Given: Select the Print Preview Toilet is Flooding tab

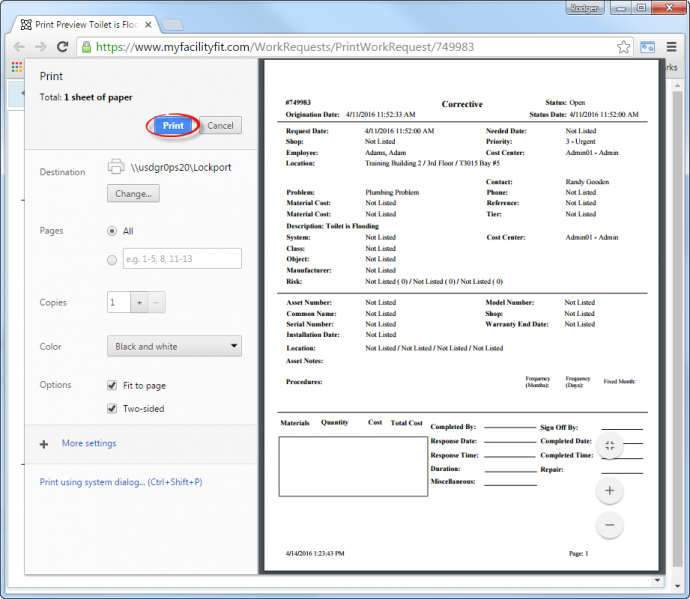Looking at the screenshot, I should [x=86, y=25].
